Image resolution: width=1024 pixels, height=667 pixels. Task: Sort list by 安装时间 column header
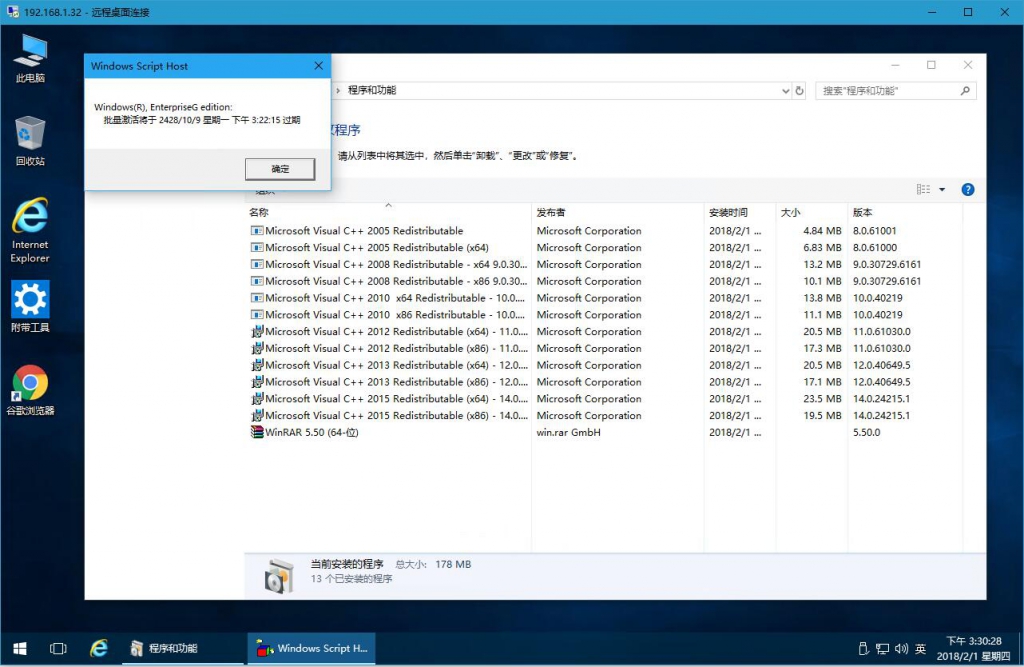[740, 212]
